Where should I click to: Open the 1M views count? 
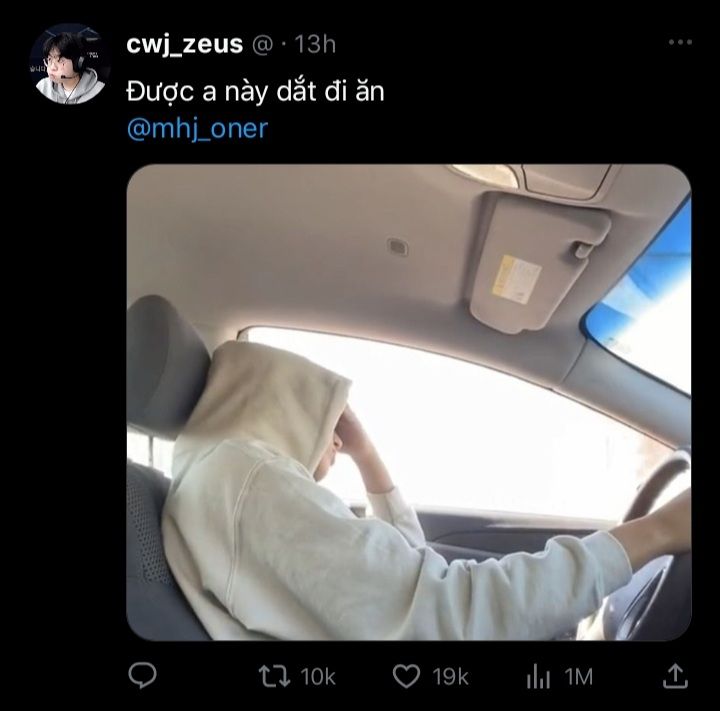[579, 677]
